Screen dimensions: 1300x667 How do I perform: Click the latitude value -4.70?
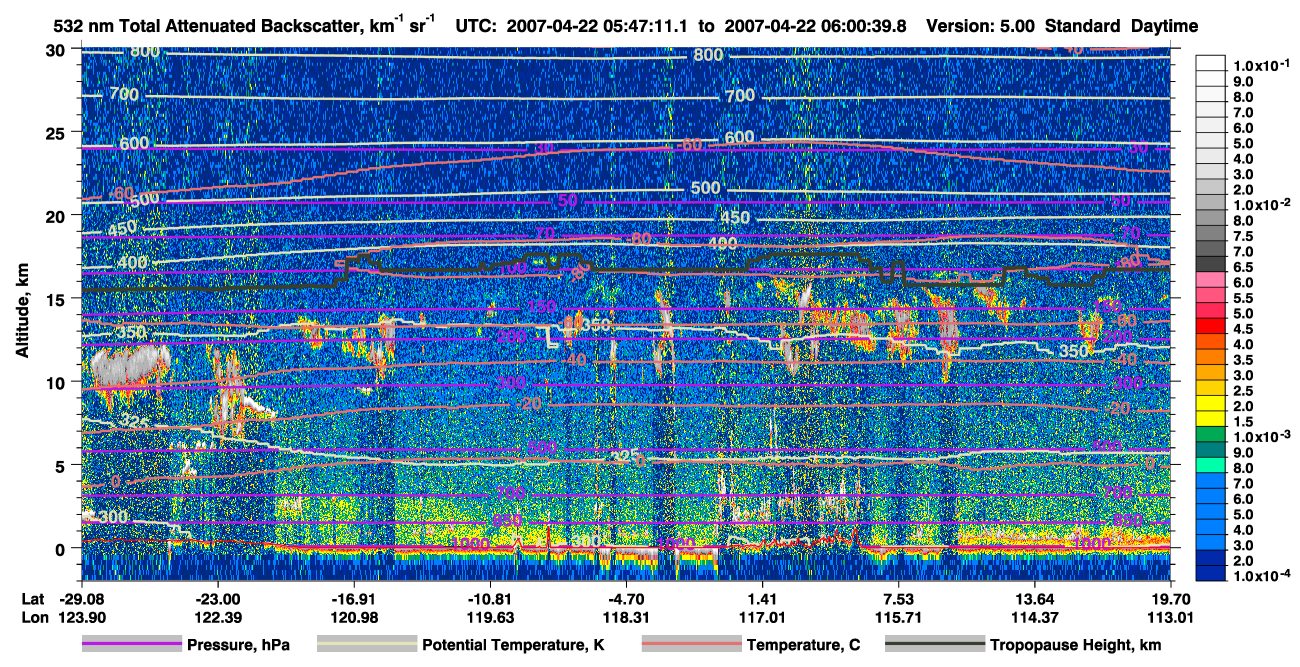click(626, 600)
